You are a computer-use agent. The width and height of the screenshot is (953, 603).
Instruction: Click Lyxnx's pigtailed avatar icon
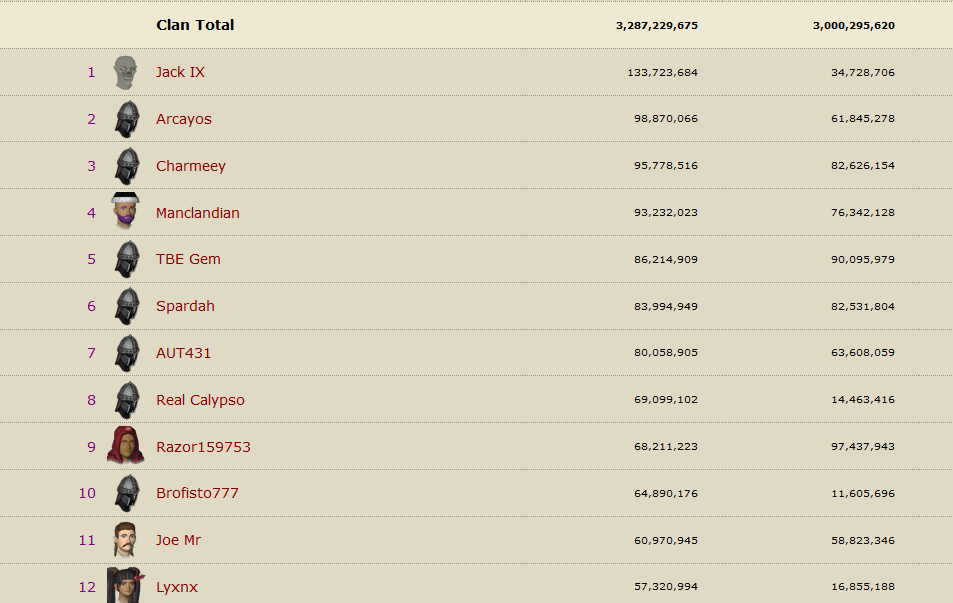click(x=125, y=585)
